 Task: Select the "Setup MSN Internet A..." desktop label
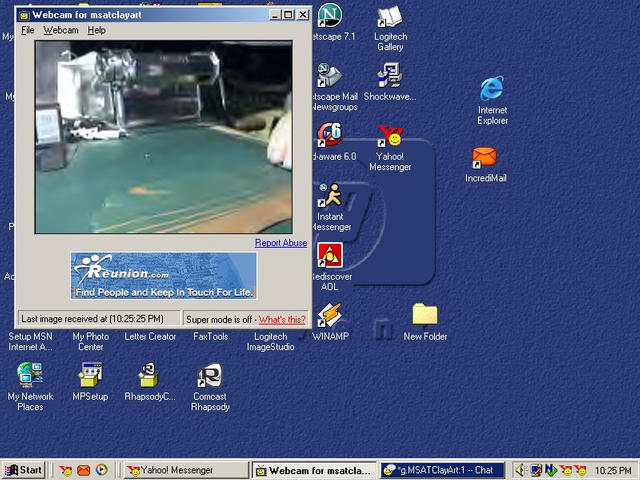coord(30,342)
